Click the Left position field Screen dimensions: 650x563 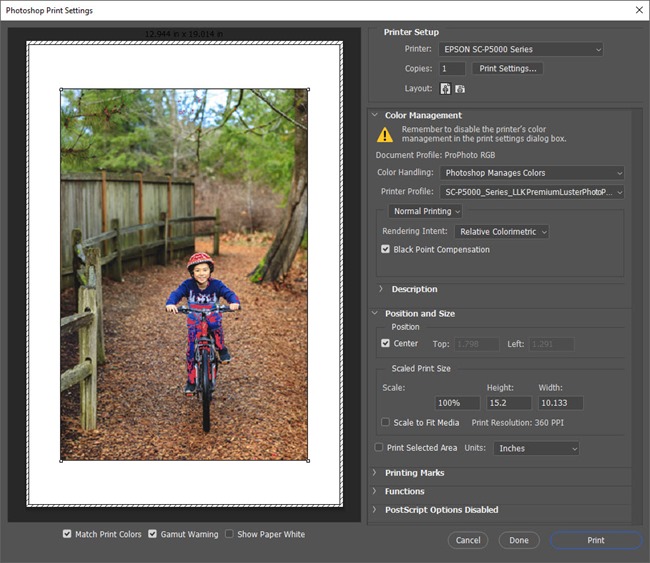click(552, 344)
